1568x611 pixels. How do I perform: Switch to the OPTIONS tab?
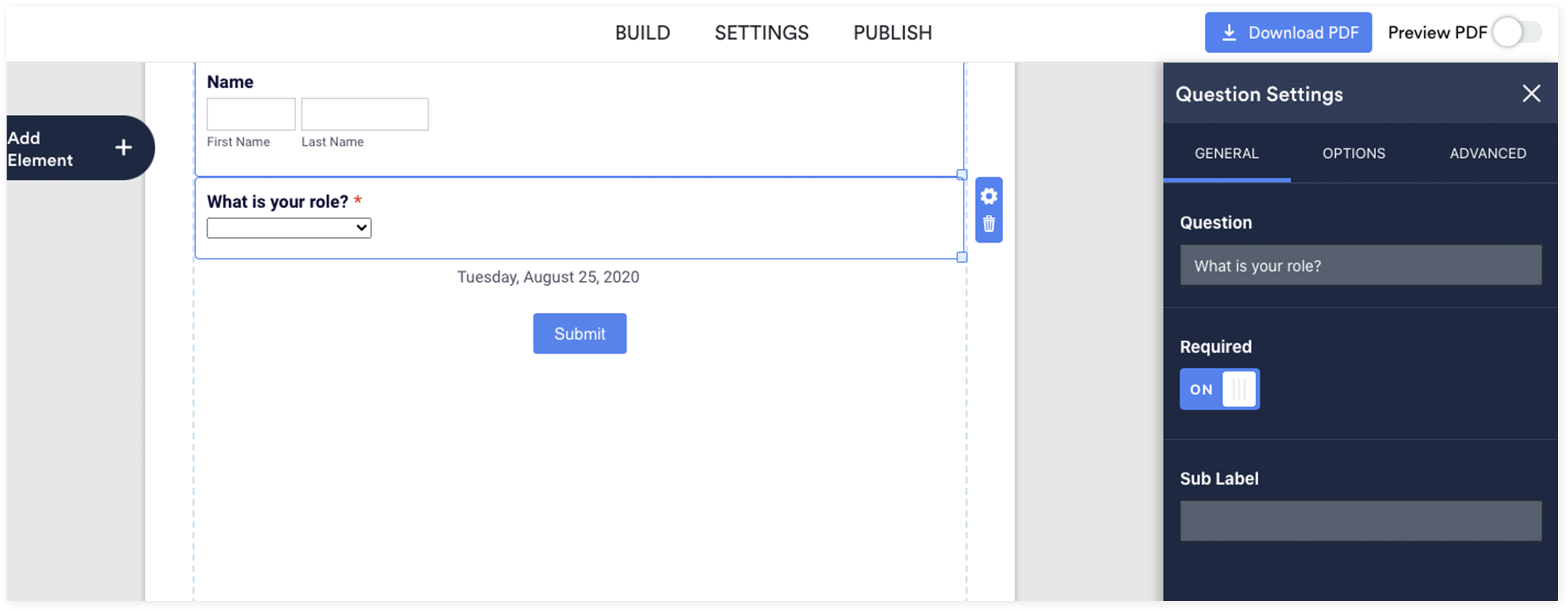pyautogui.click(x=1353, y=153)
